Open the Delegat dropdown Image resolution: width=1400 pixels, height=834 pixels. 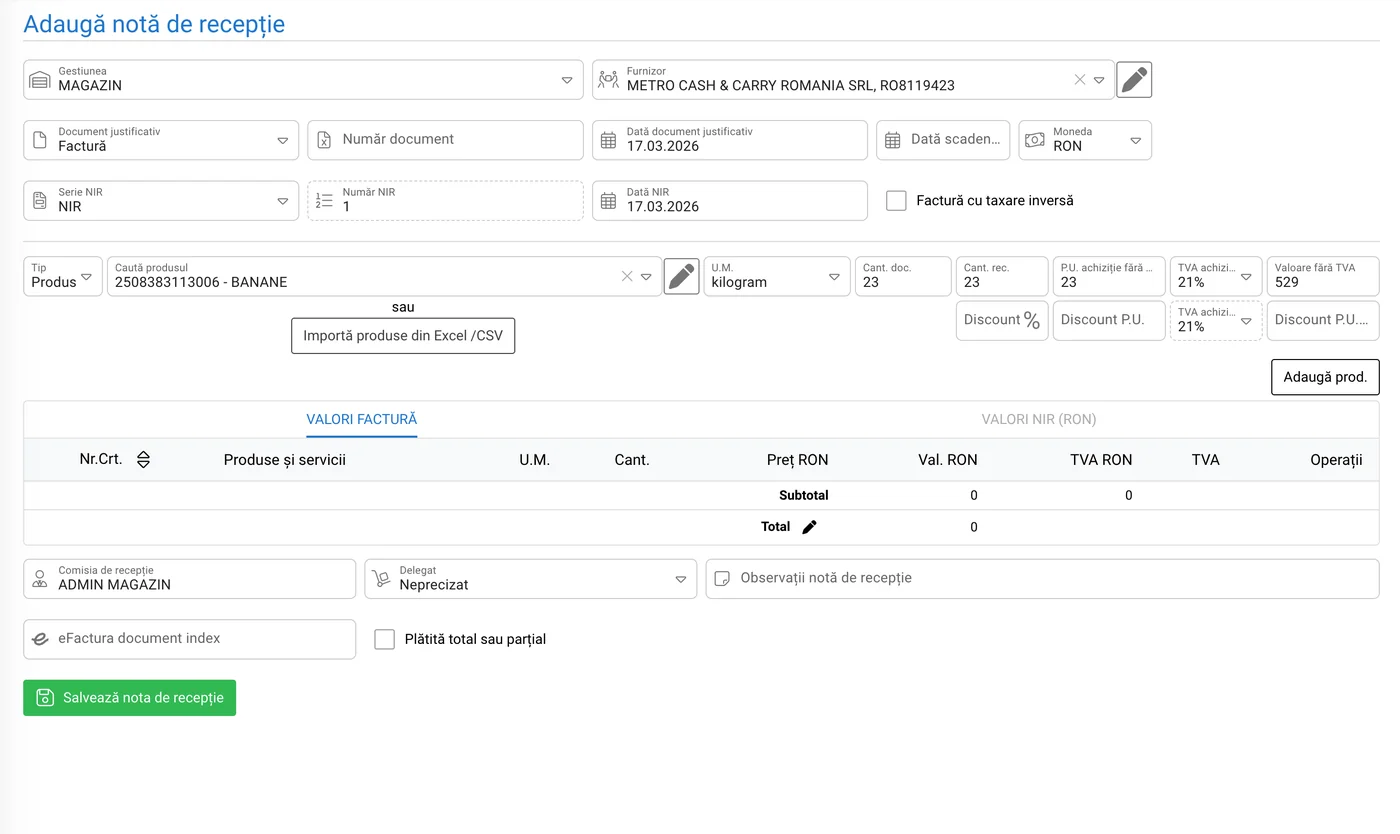click(x=680, y=579)
